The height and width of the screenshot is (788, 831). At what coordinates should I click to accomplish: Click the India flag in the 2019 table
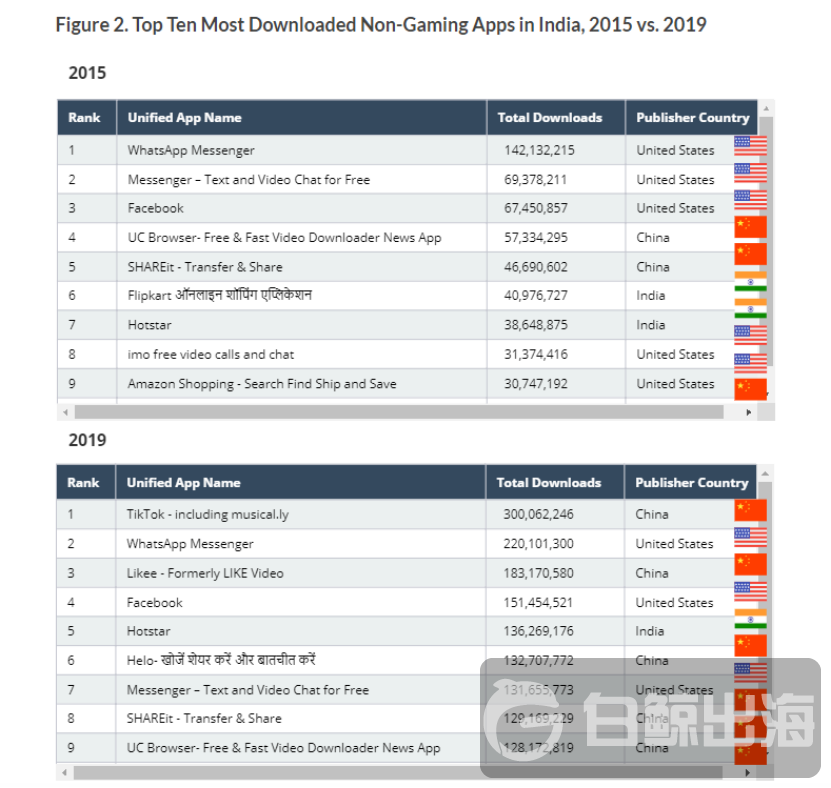tap(750, 619)
